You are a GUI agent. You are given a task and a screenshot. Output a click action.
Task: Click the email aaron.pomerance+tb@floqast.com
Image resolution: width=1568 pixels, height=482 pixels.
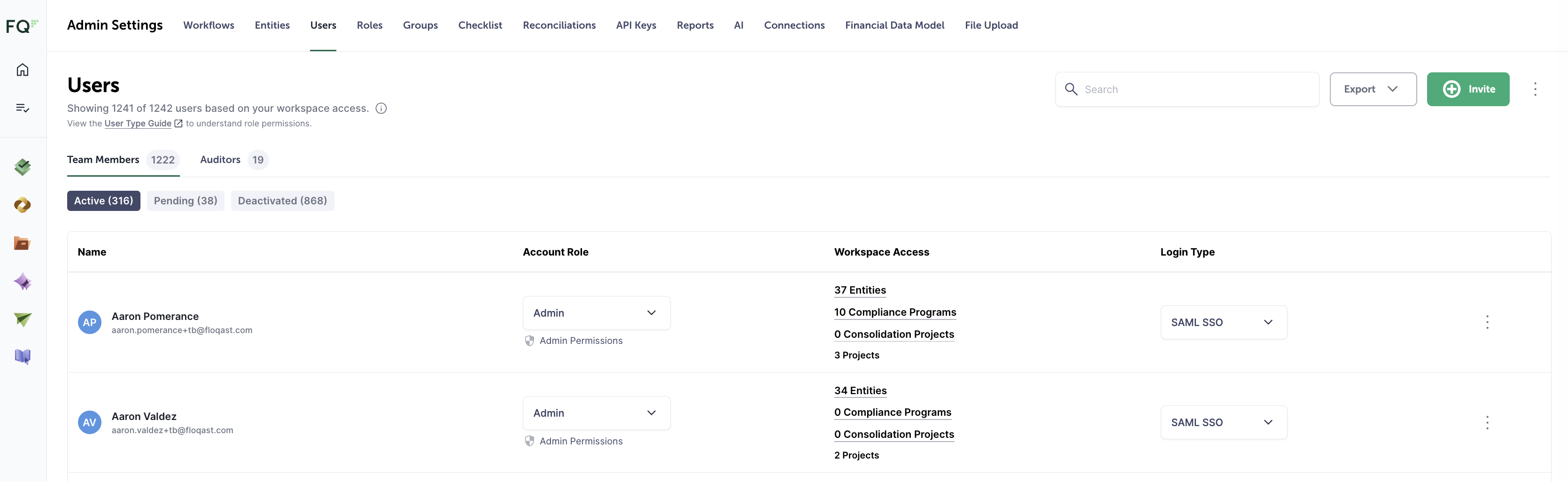click(181, 330)
